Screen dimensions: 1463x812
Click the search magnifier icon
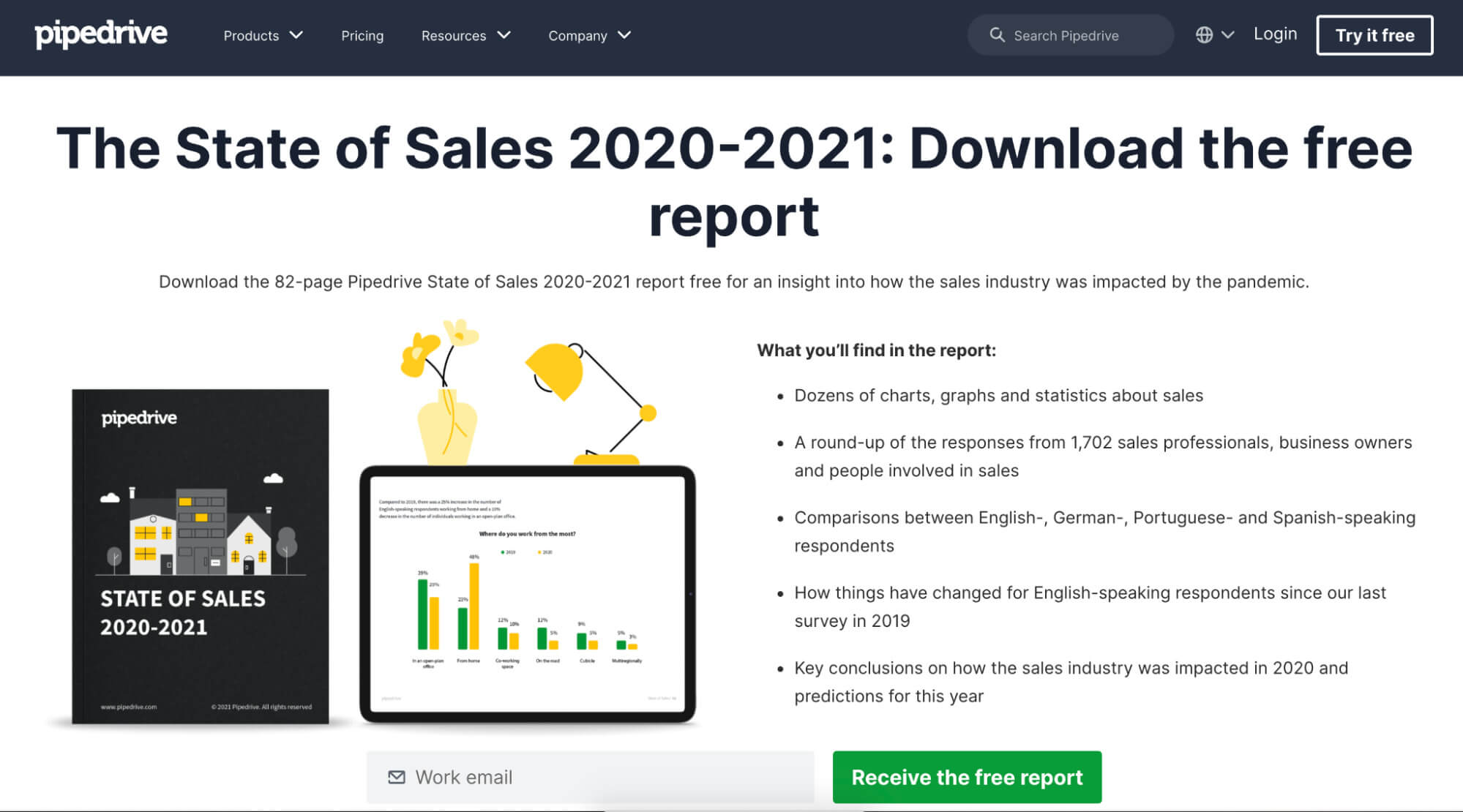click(997, 35)
